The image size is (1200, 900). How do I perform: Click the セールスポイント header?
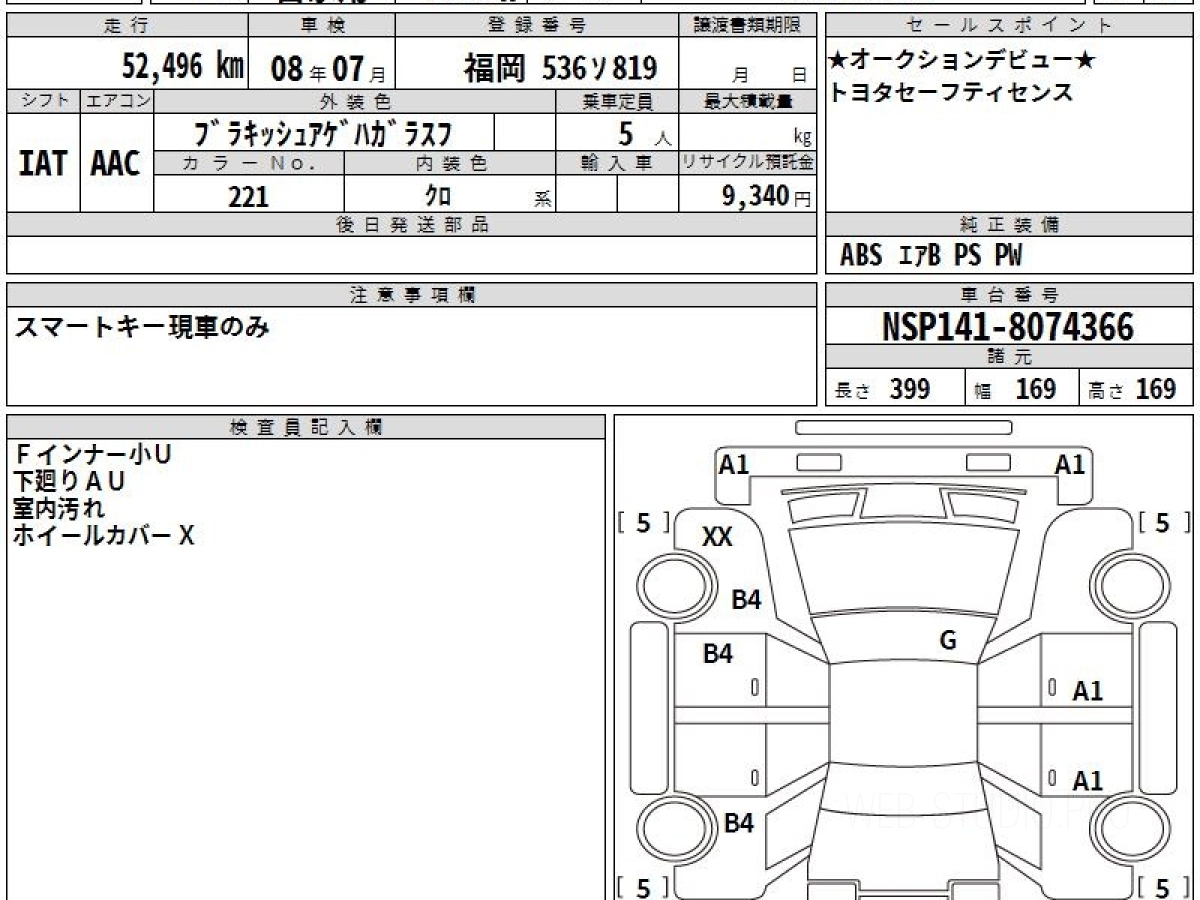[x=1010, y=26]
